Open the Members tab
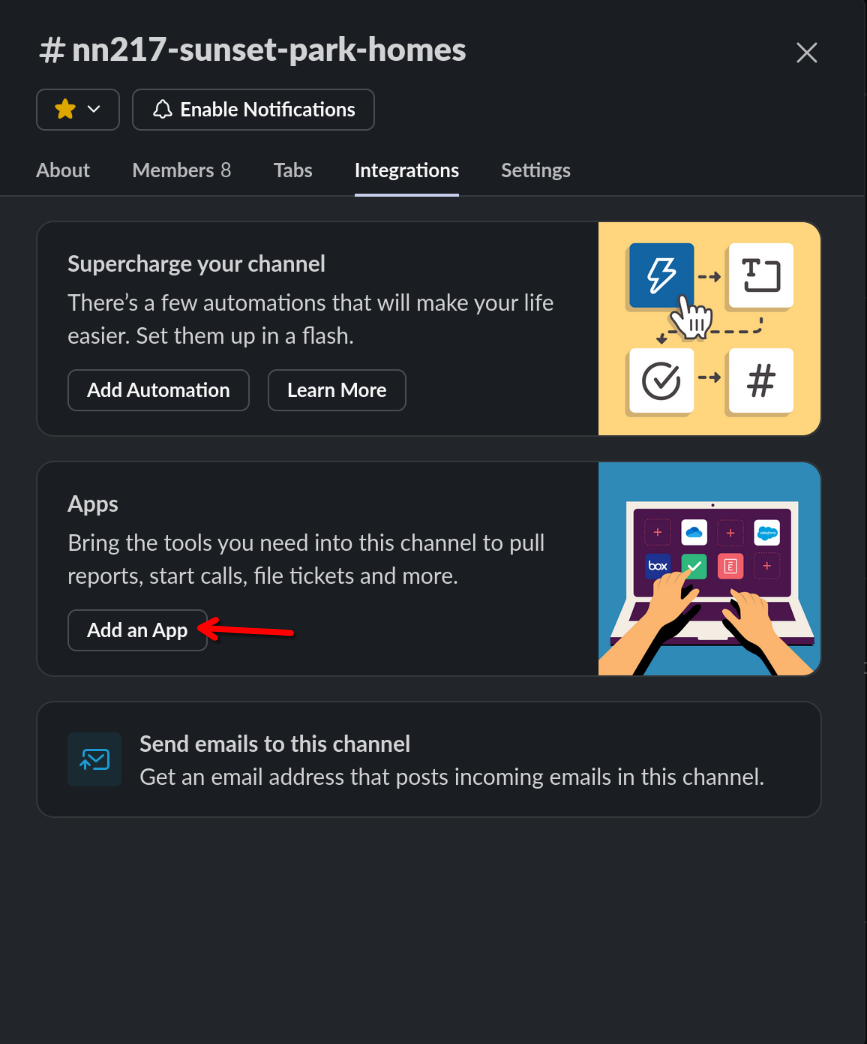The image size is (867, 1044). point(181,170)
